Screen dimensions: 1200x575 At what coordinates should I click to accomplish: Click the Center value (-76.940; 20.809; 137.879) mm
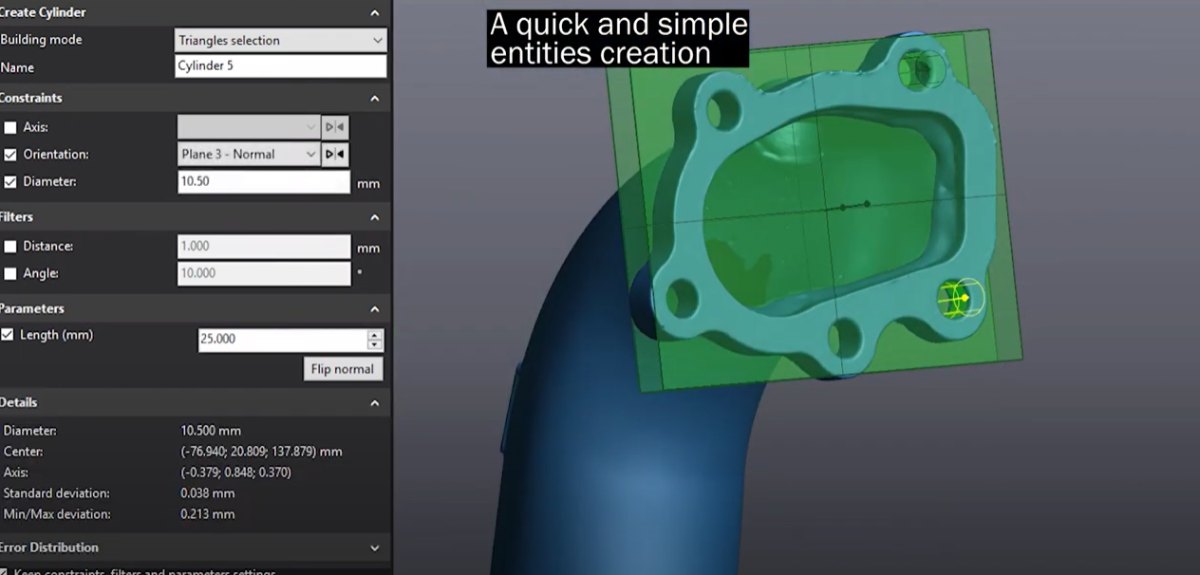pos(262,452)
